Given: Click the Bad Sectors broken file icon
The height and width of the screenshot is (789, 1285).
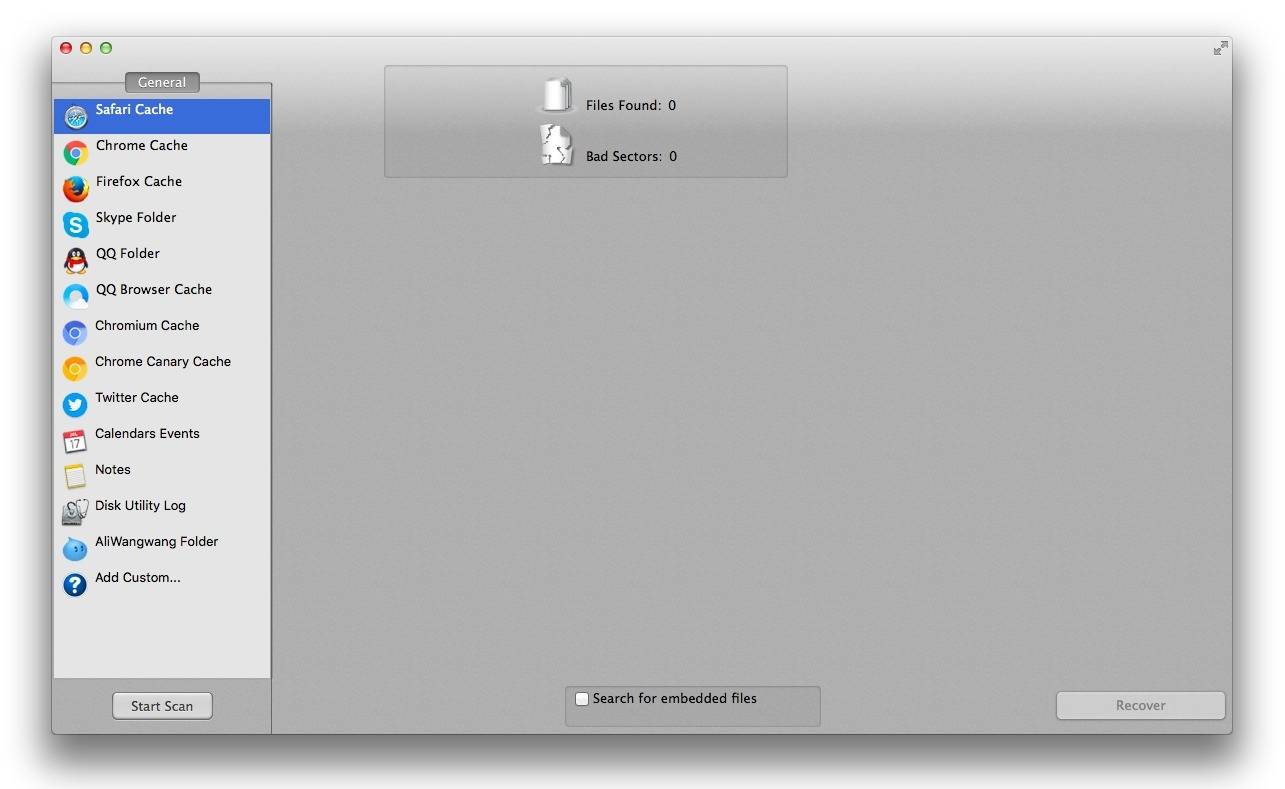Looking at the screenshot, I should (x=557, y=145).
